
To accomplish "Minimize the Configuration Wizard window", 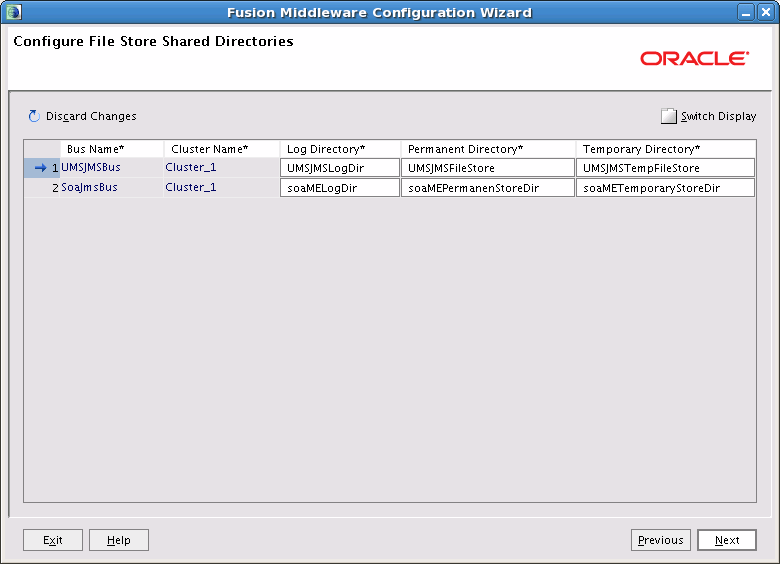I will click(746, 12).
